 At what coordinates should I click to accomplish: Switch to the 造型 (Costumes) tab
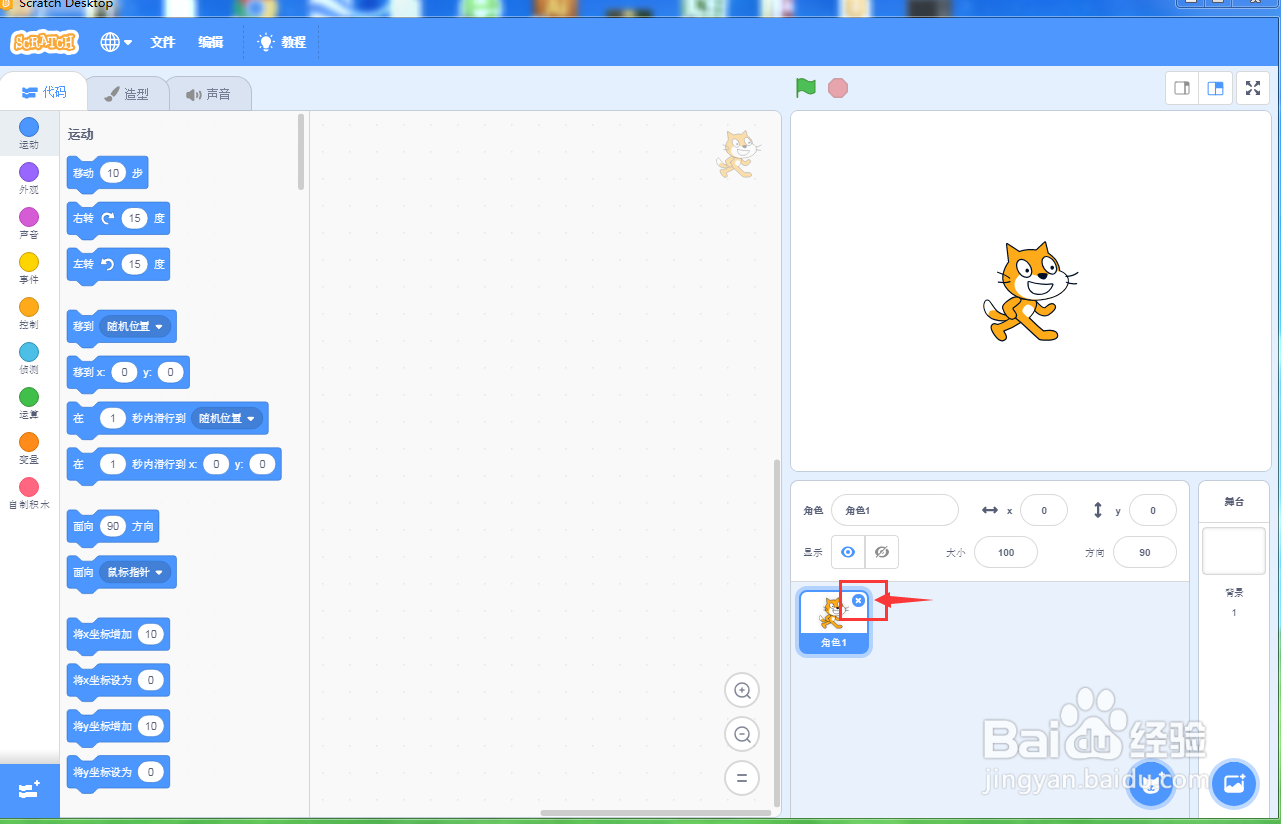click(x=128, y=92)
